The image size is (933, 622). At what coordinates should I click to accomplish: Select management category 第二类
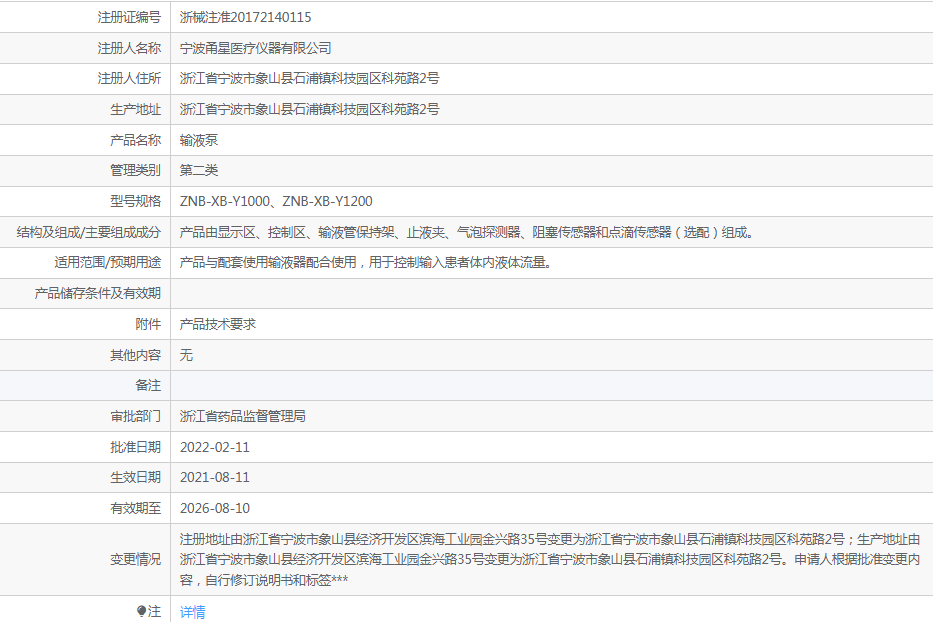pyautogui.click(x=199, y=170)
